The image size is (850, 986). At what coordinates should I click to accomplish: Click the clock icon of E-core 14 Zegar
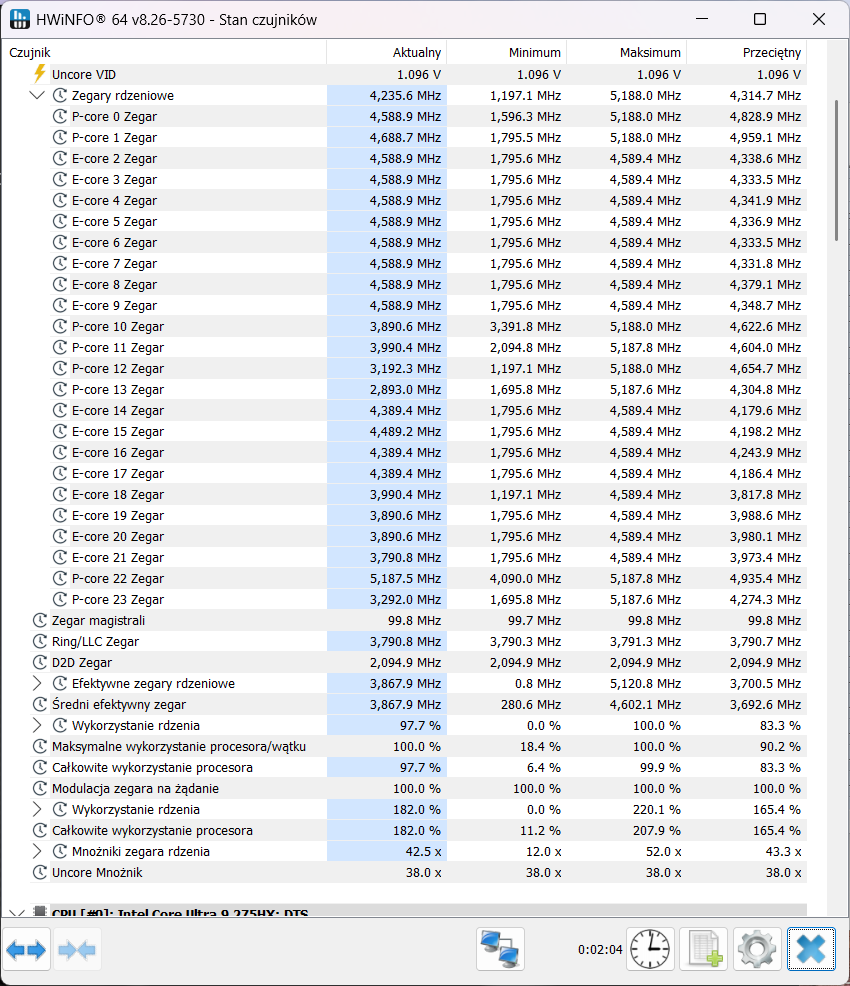60,411
